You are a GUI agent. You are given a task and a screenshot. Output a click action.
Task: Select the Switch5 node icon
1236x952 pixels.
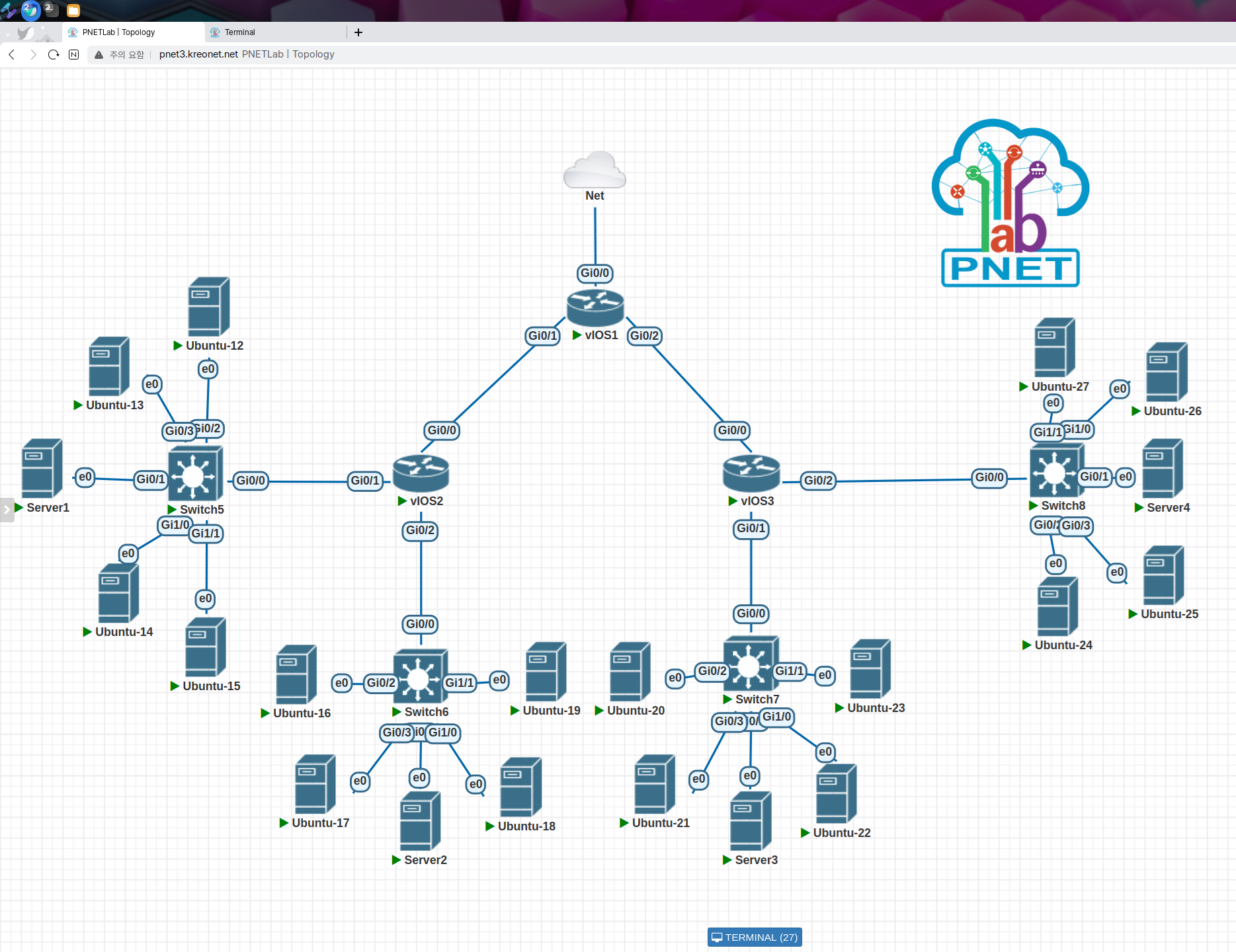coord(195,473)
